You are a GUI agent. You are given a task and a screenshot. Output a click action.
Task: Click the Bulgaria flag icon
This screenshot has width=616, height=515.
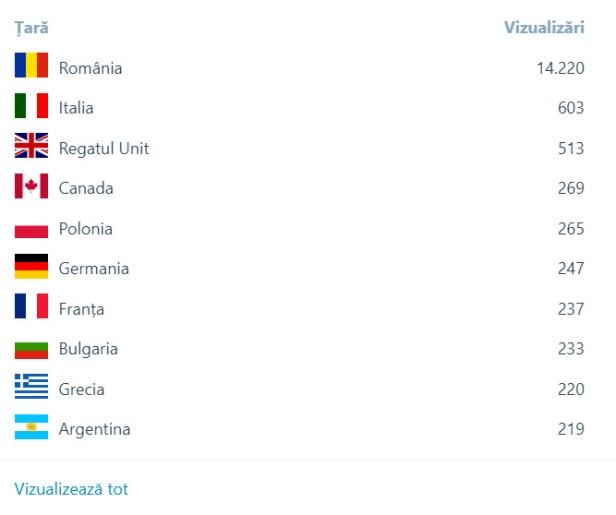(31, 349)
